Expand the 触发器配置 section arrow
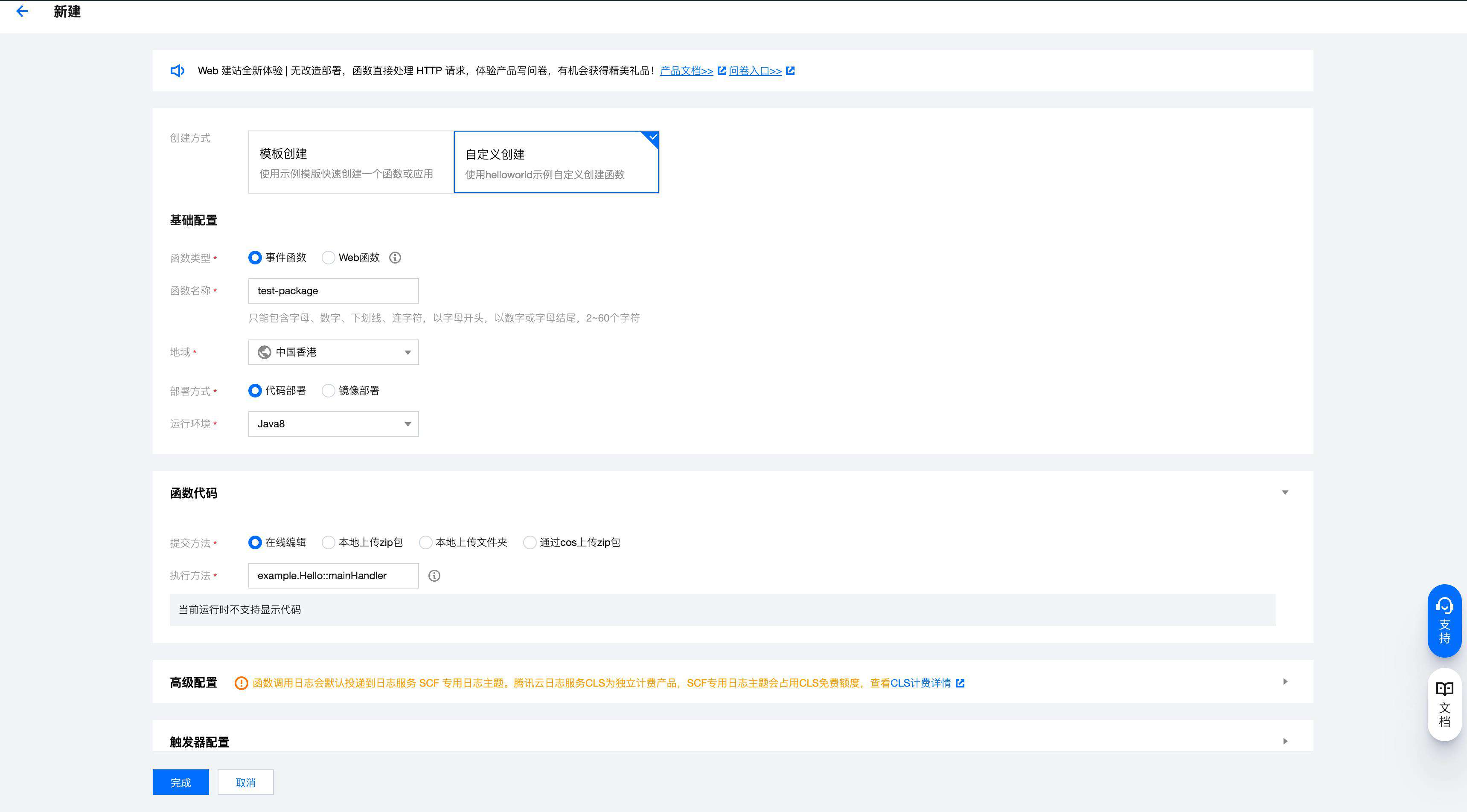 click(x=1285, y=742)
